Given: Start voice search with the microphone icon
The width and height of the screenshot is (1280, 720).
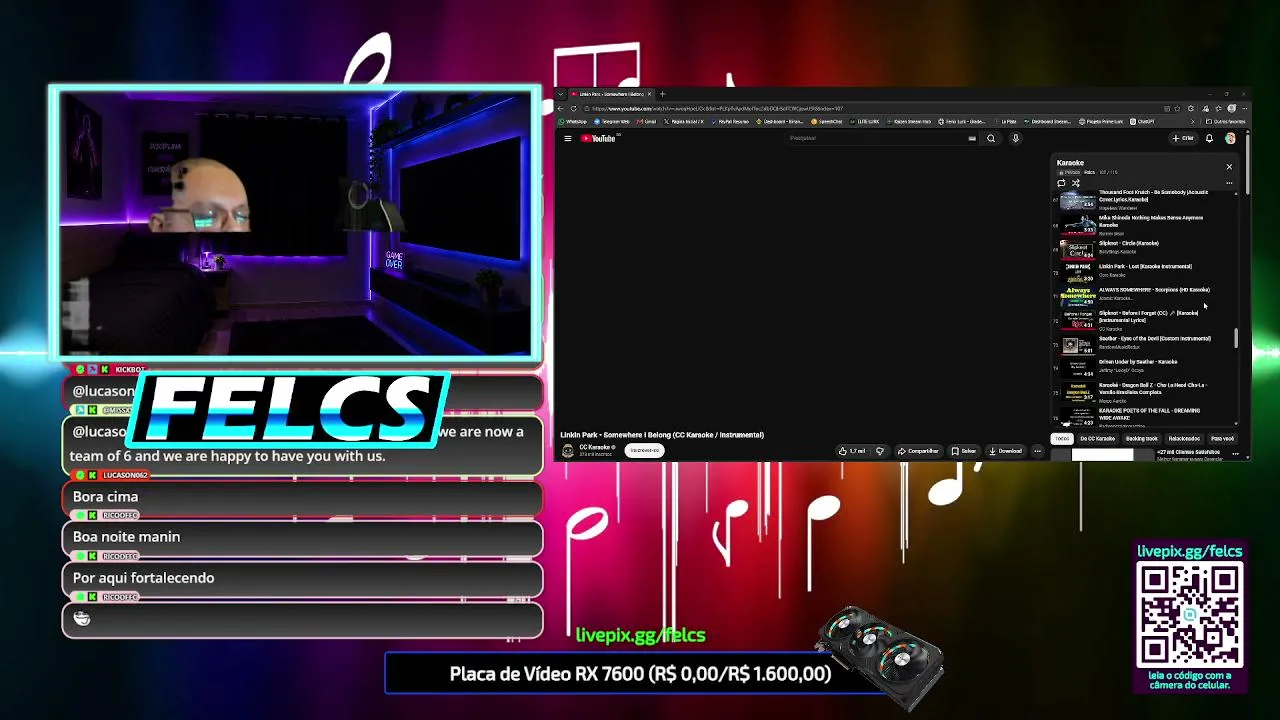Looking at the screenshot, I should click(x=1015, y=138).
